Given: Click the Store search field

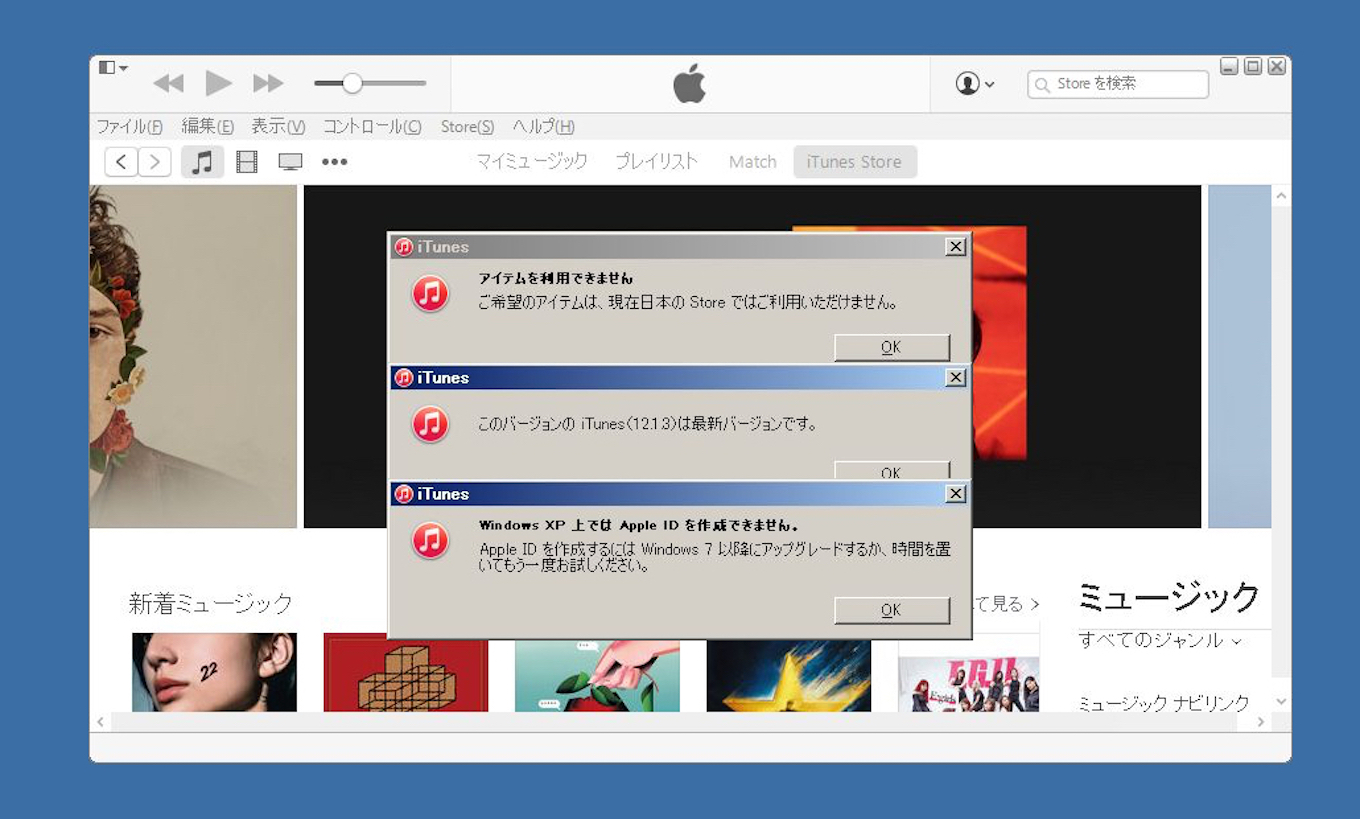Looking at the screenshot, I should click(1118, 84).
